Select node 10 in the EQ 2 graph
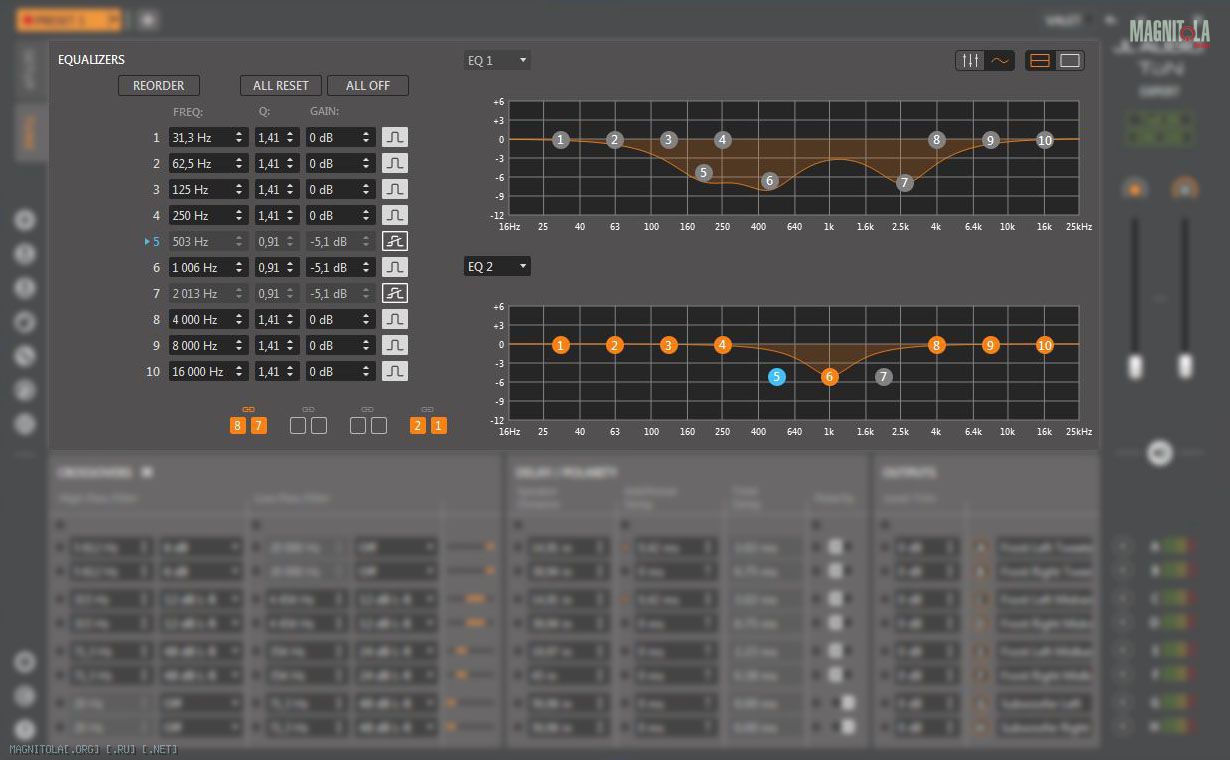The height and width of the screenshot is (760, 1230). click(x=1044, y=345)
